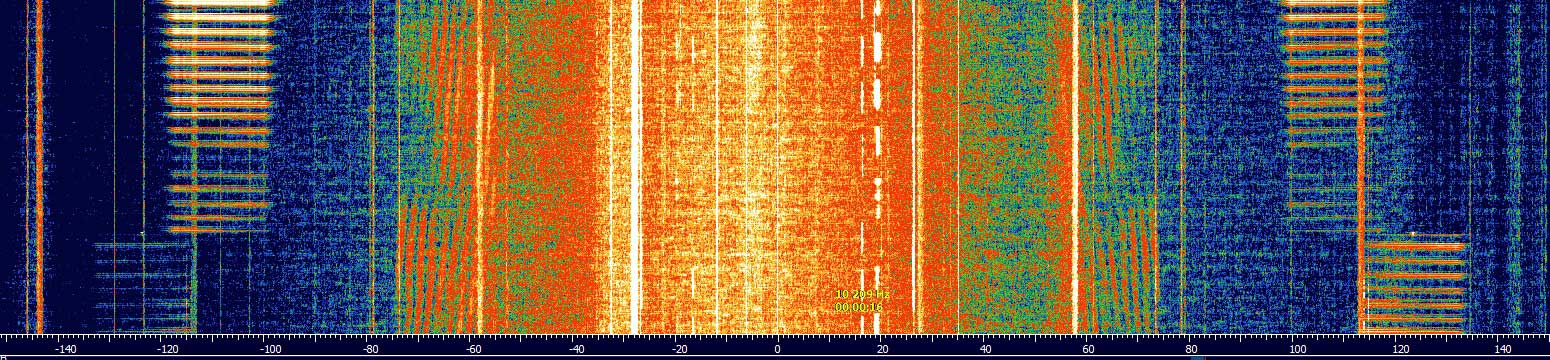This screenshot has width=1550, height=360.
Task: Click the 100 frequency axis label
Action: point(1297,349)
